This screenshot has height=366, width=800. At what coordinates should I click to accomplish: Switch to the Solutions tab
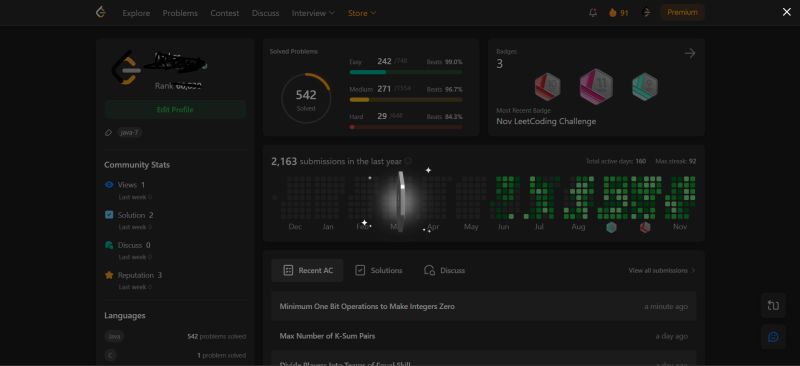(379, 271)
